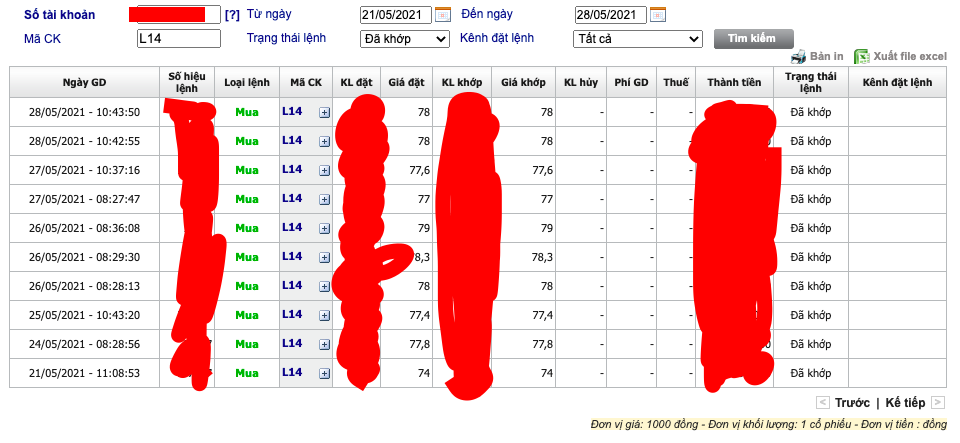Click the Số hiệu lệnh column header
This screenshot has width=960, height=443.
[x=187, y=82]
